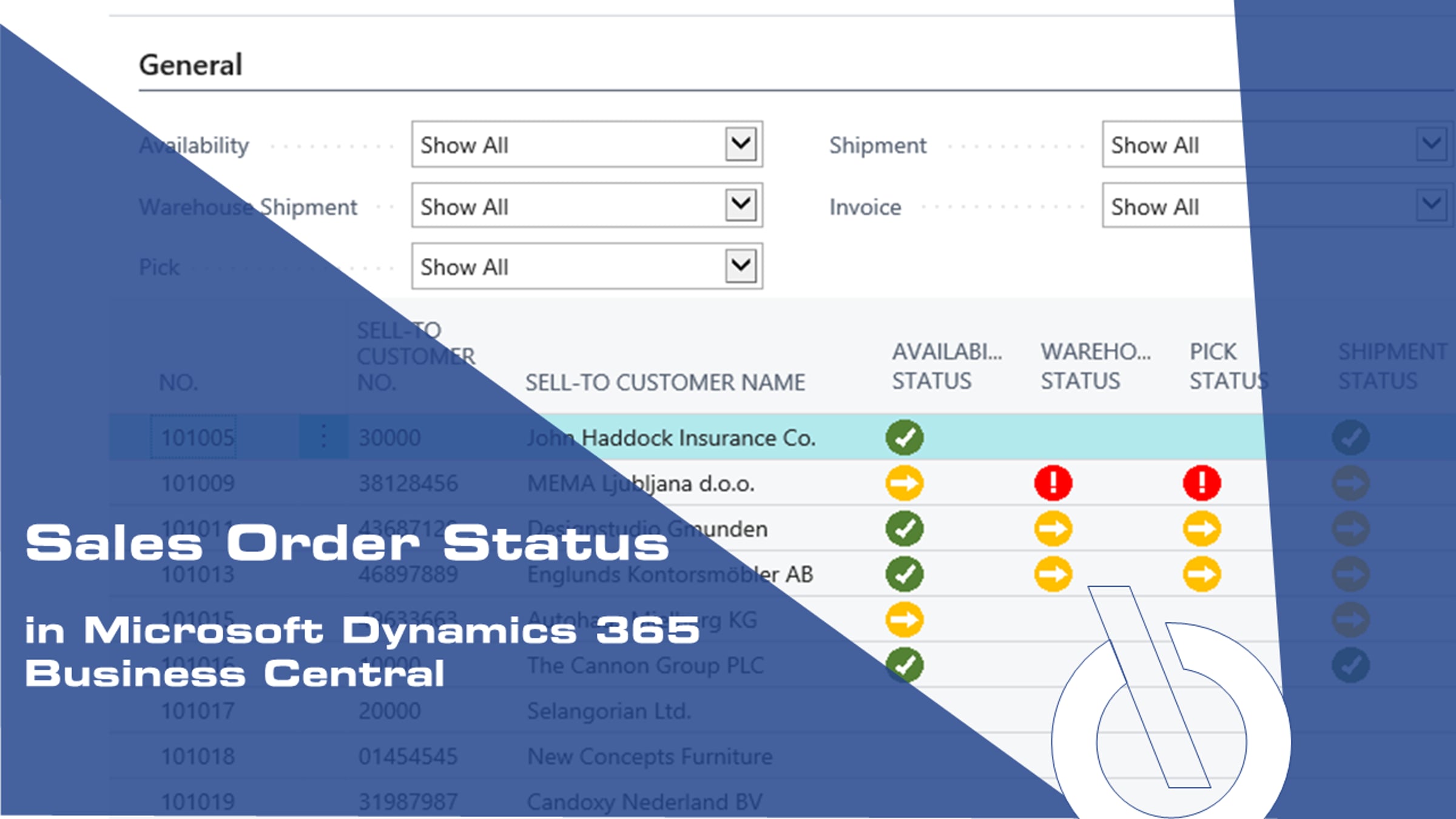This screenshot has width=1456, height=819.
Task: Click the red warehouse status alert for MEMA Ljubljana
Action: [x=1053, y=483]
